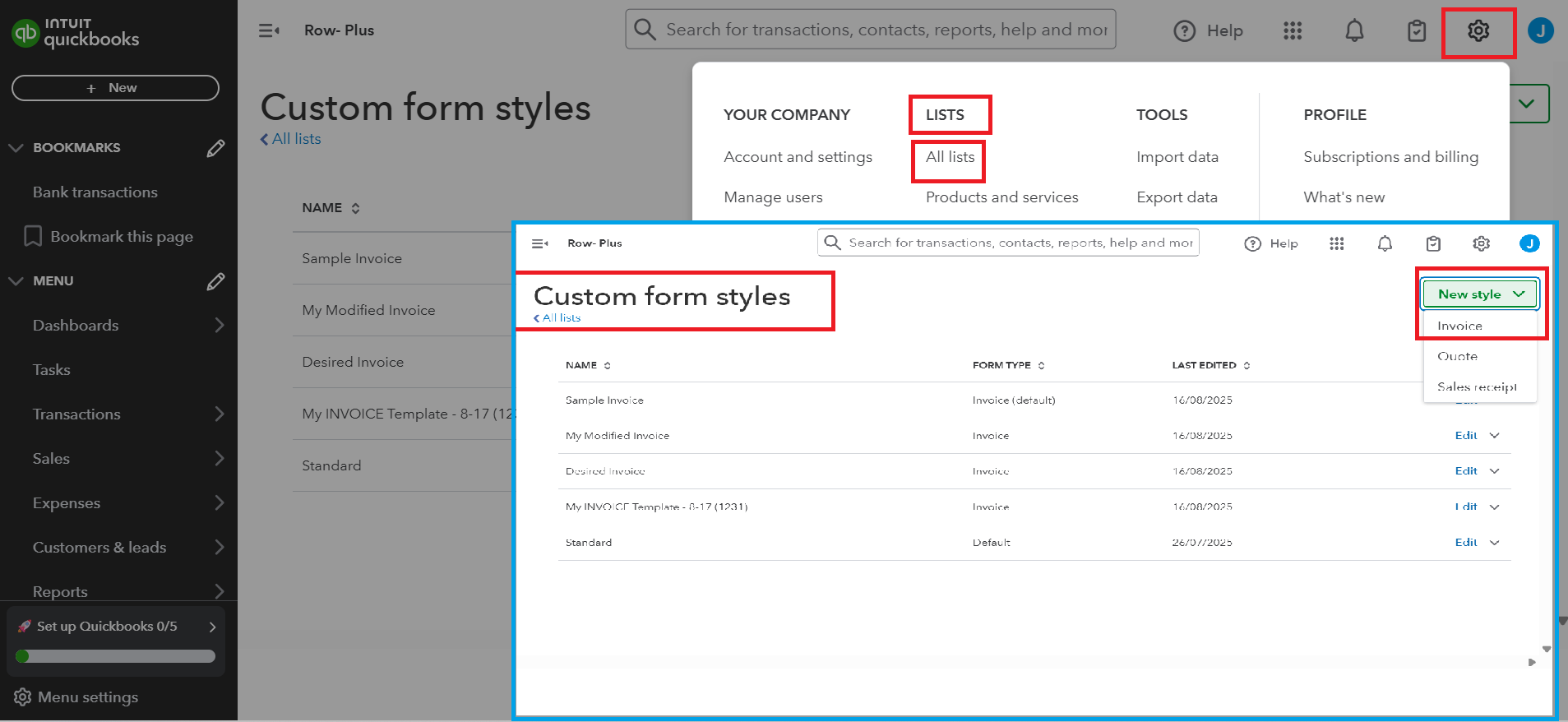Viewport: 1568px width, 722px height.
Task: Click the rocket icon beside Set up Quickbooks
Action: click(x=25, y=627)
